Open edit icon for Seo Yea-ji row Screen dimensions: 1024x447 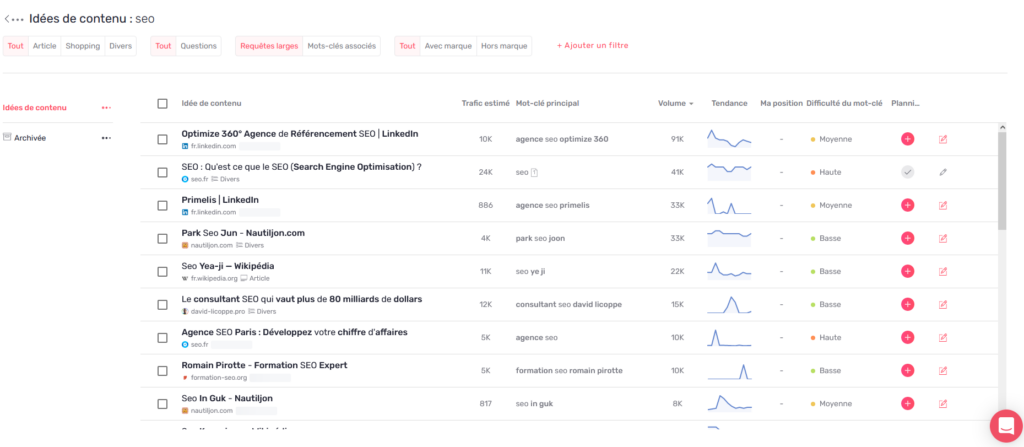[x=942, y=271]
